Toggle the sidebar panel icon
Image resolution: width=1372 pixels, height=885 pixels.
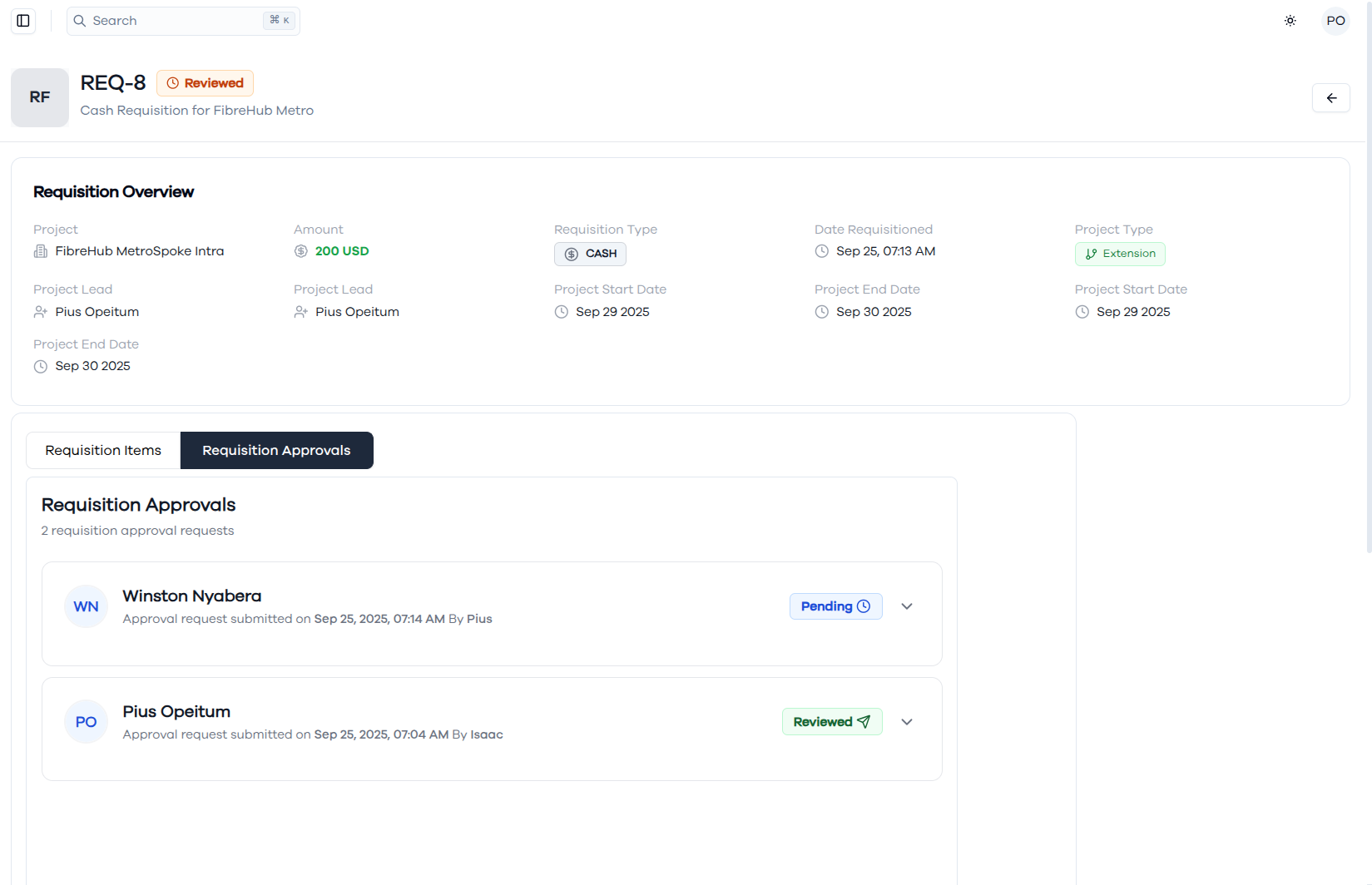point(23,21)
